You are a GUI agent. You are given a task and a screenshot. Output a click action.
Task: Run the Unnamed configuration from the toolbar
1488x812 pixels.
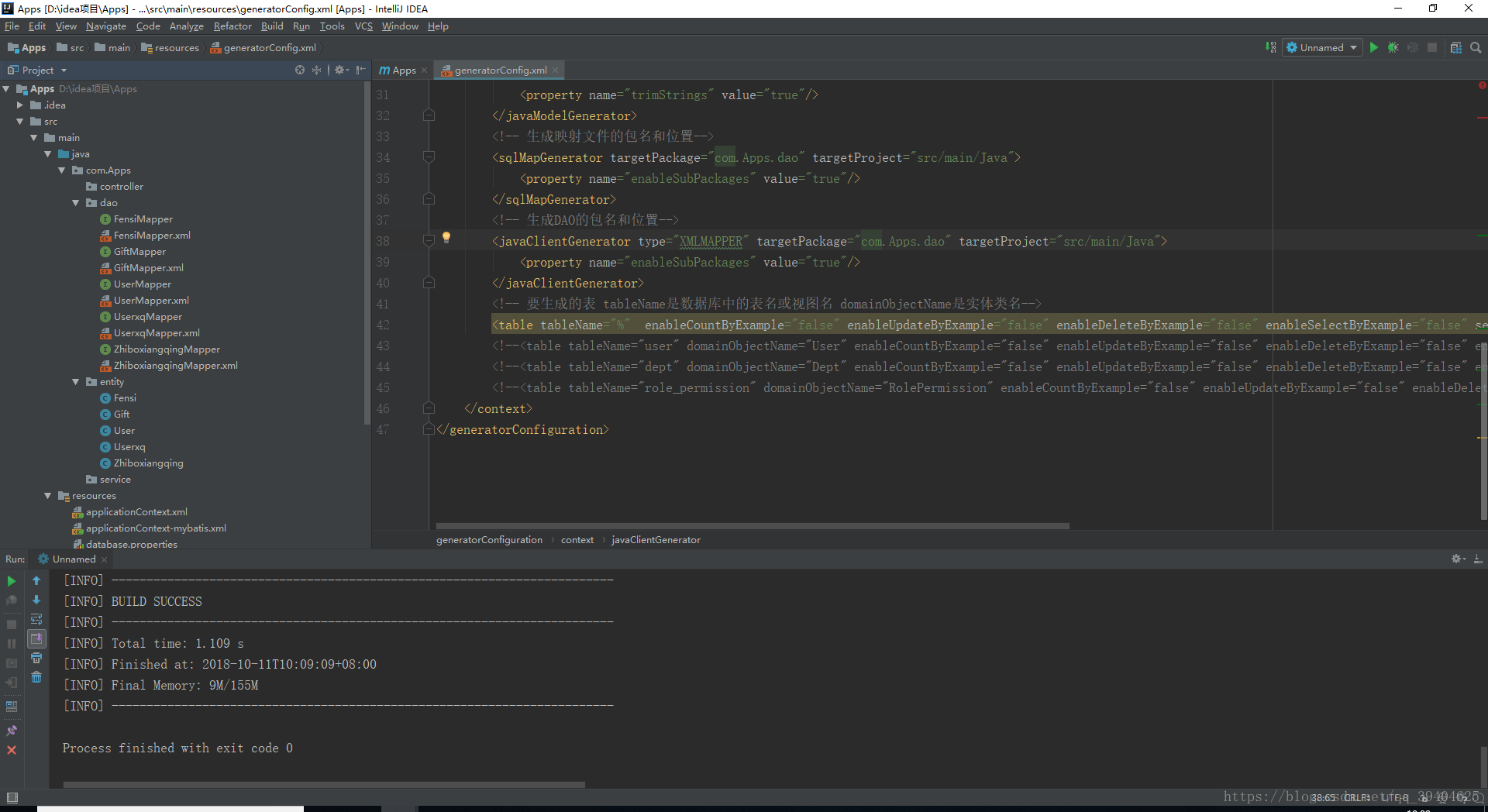point(1374,47)
